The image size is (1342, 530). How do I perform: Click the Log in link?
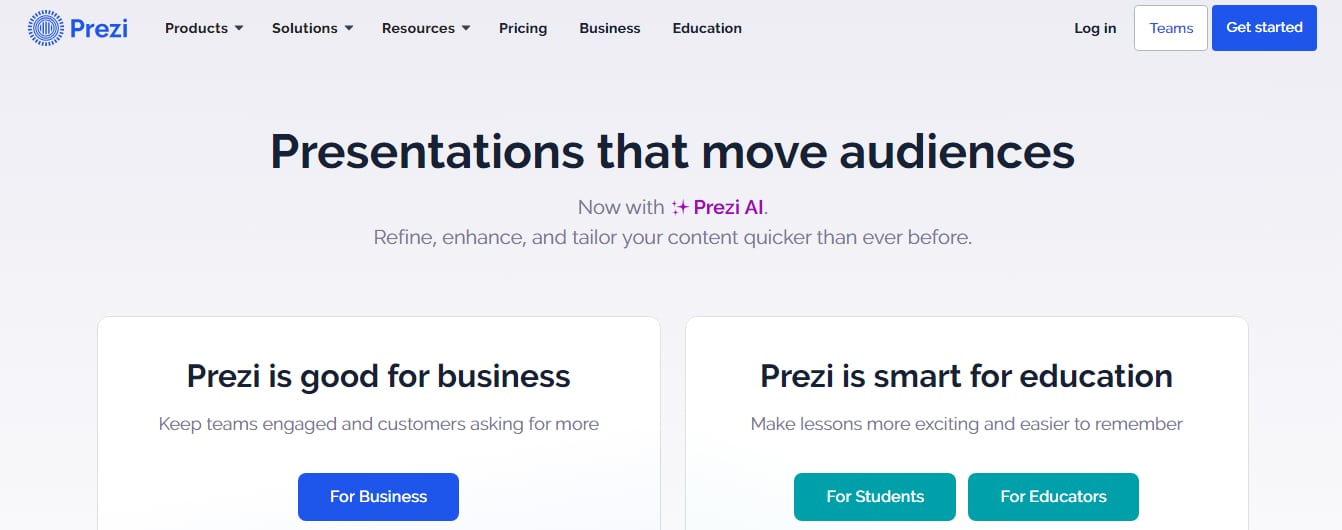[x=1095, y=28]
